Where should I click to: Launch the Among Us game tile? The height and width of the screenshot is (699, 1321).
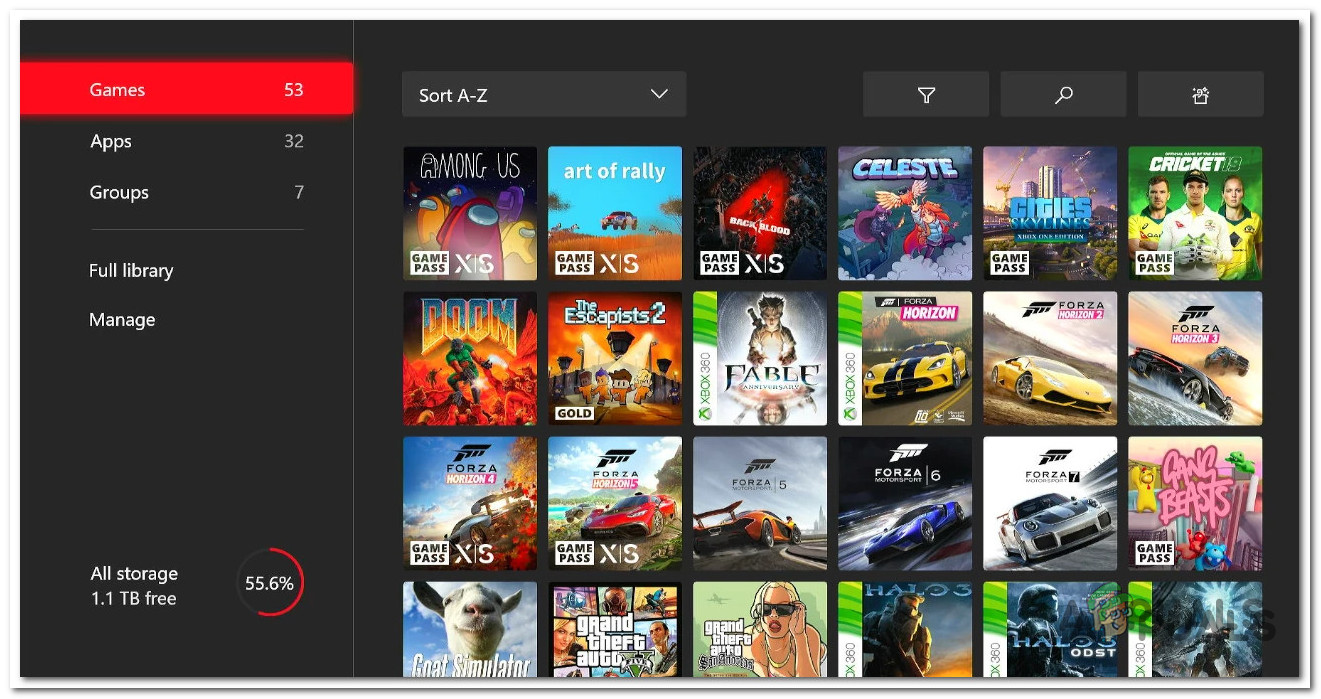[x=470, y=213]
